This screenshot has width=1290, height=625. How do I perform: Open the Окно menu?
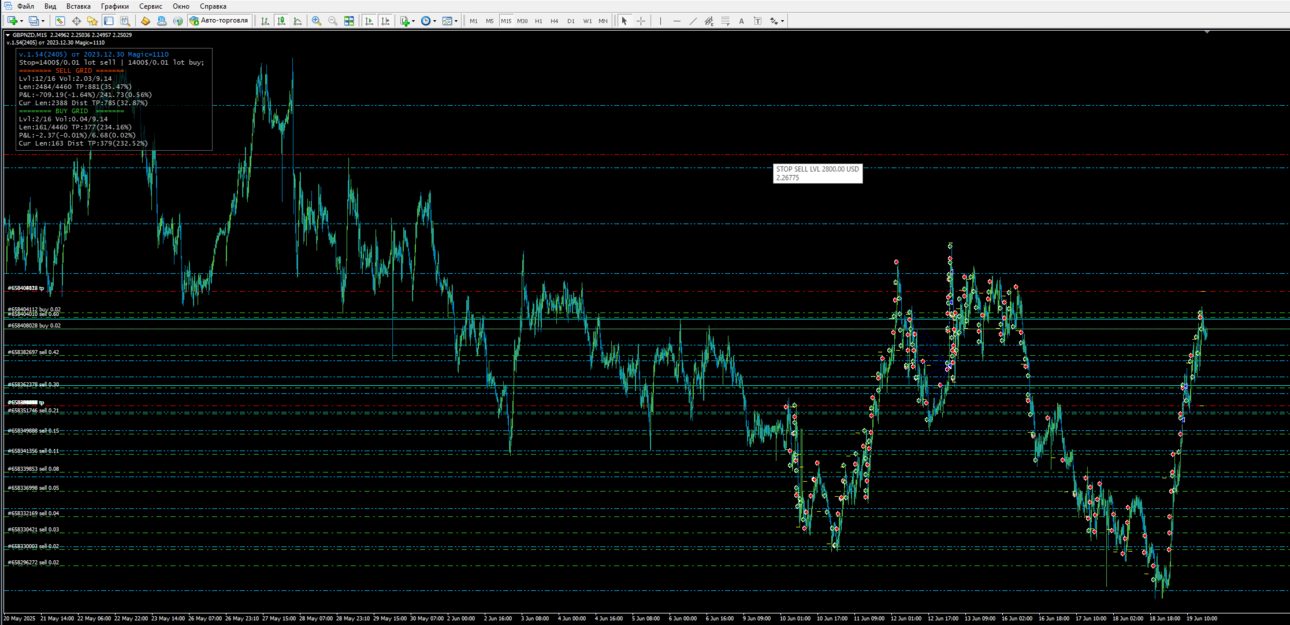pyautogui.click(x=181, y=6)
